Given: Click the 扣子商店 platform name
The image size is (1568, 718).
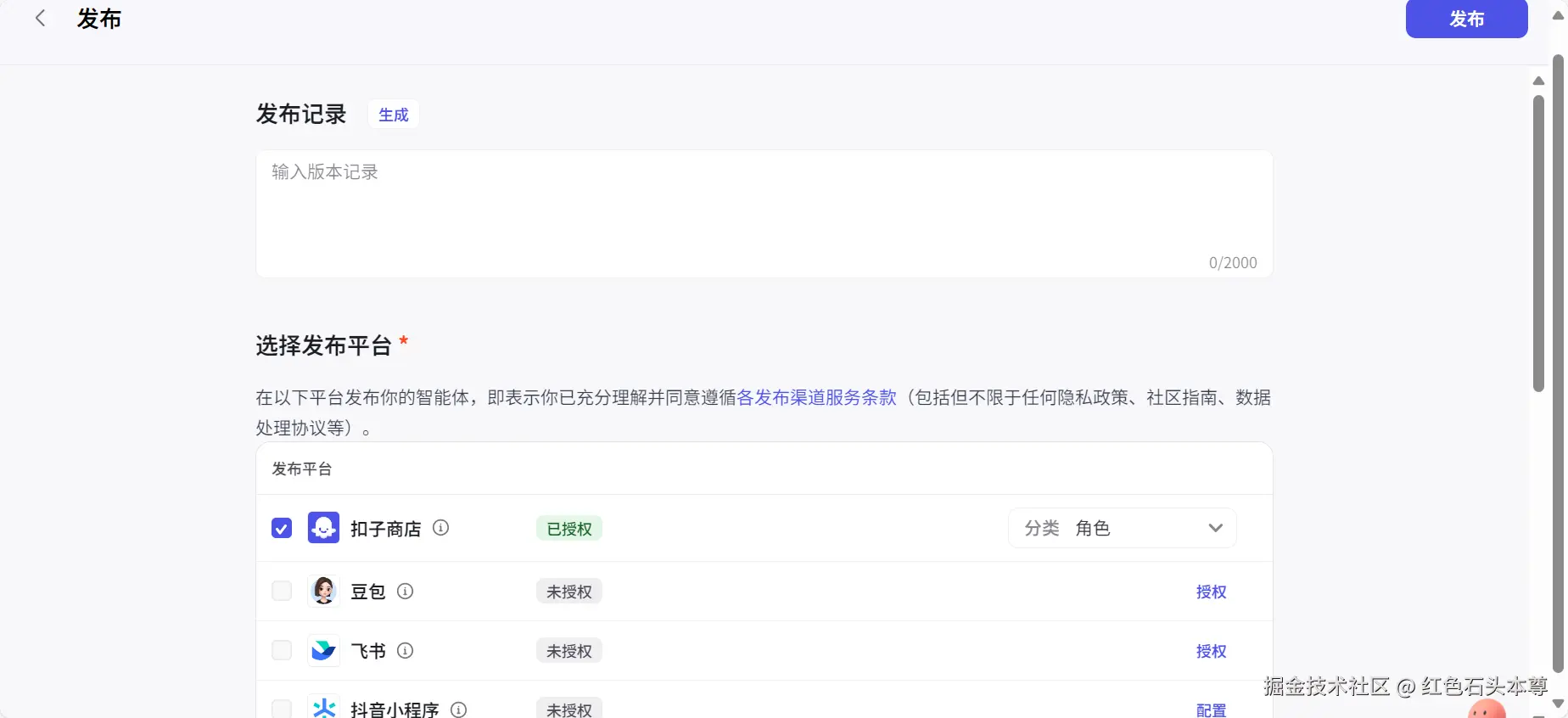Looking at the screenshot, I should (x=386, y=529).
